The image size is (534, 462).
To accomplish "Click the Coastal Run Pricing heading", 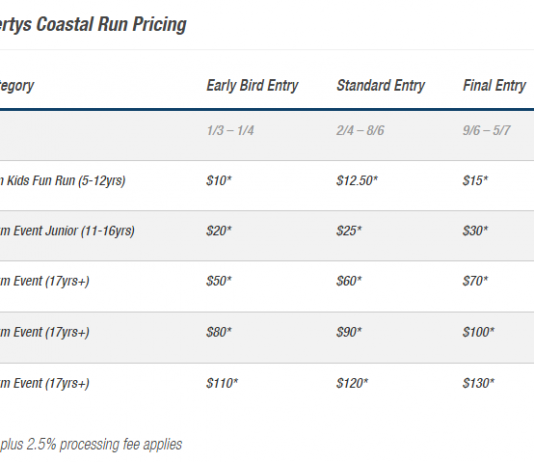I will click(93, 25).
